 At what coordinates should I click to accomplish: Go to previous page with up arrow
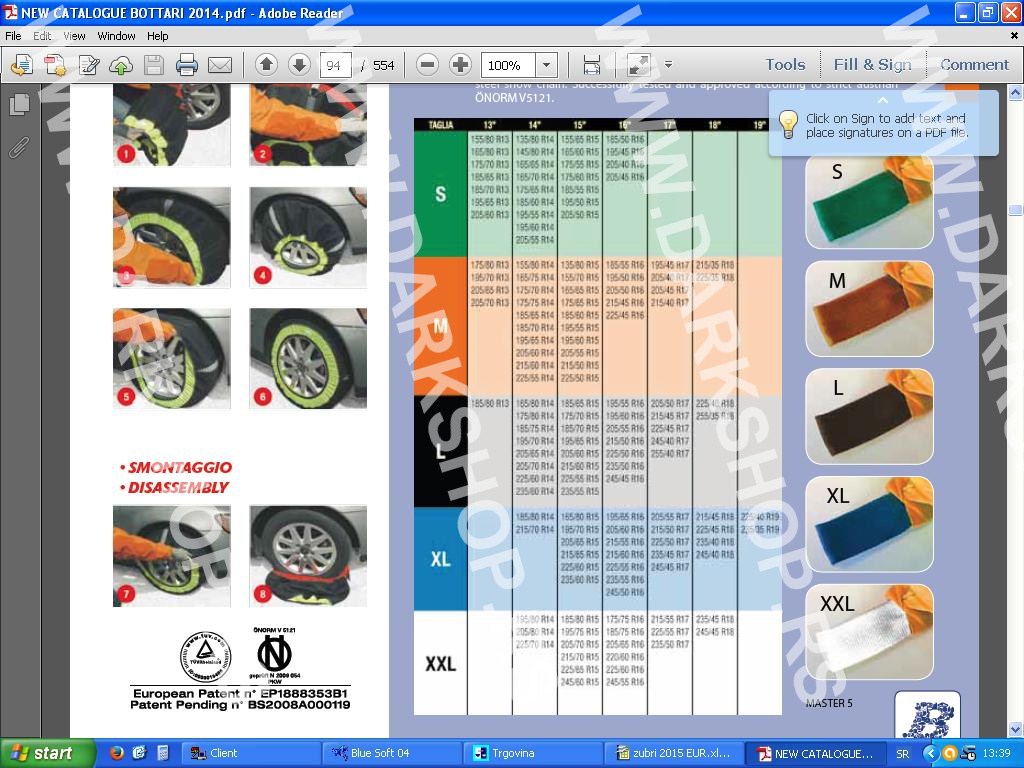266,65
